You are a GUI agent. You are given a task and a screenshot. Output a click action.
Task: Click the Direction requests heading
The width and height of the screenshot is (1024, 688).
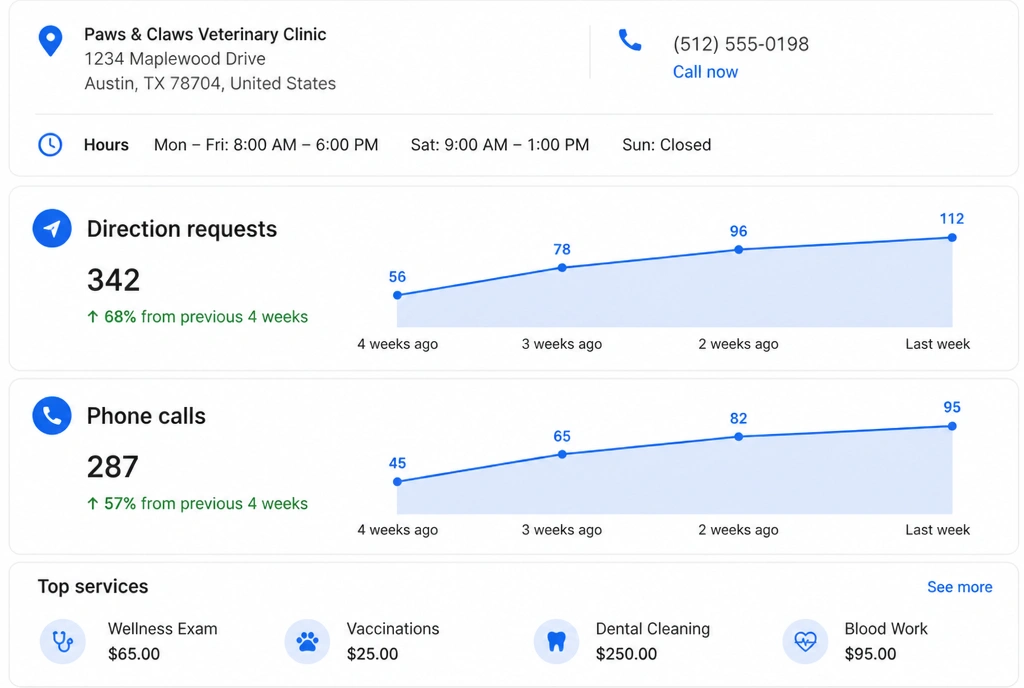pyautogui.click(x=182, y=229)
